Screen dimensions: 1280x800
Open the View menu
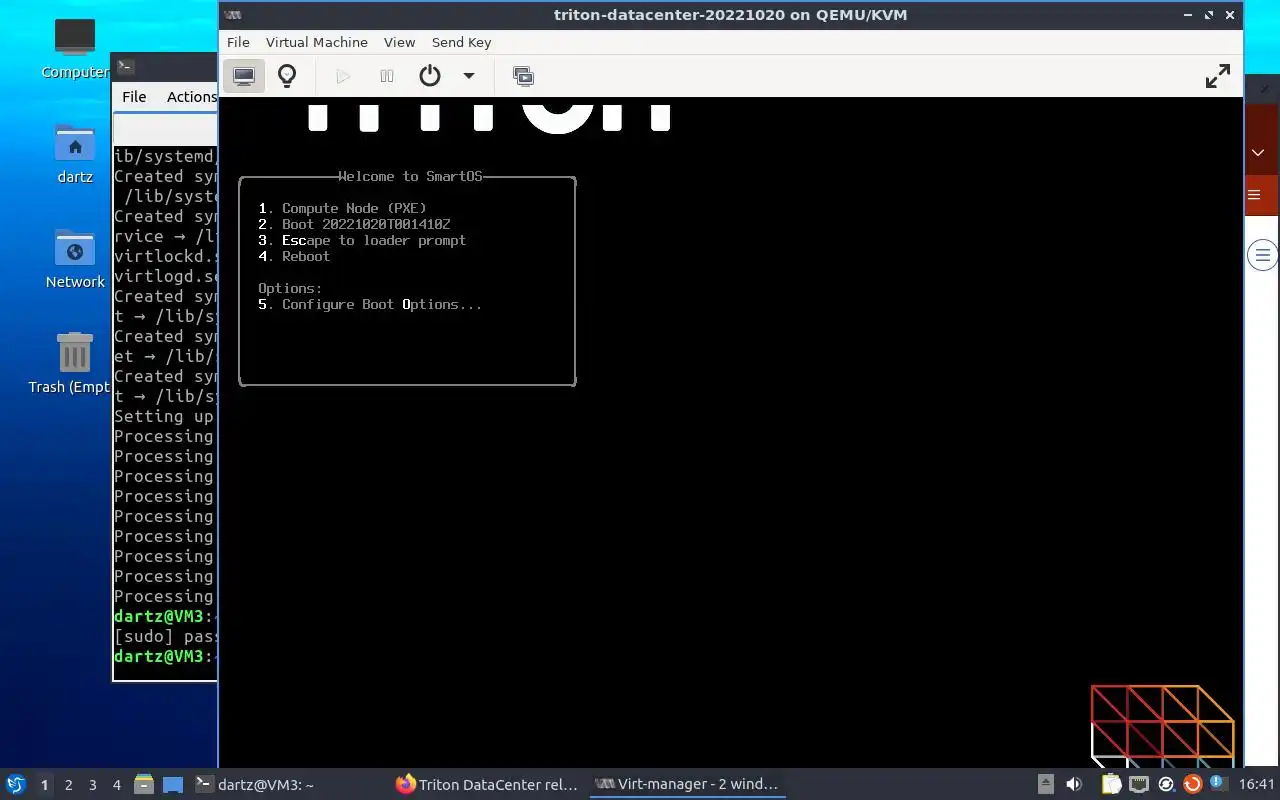(399, 42)
